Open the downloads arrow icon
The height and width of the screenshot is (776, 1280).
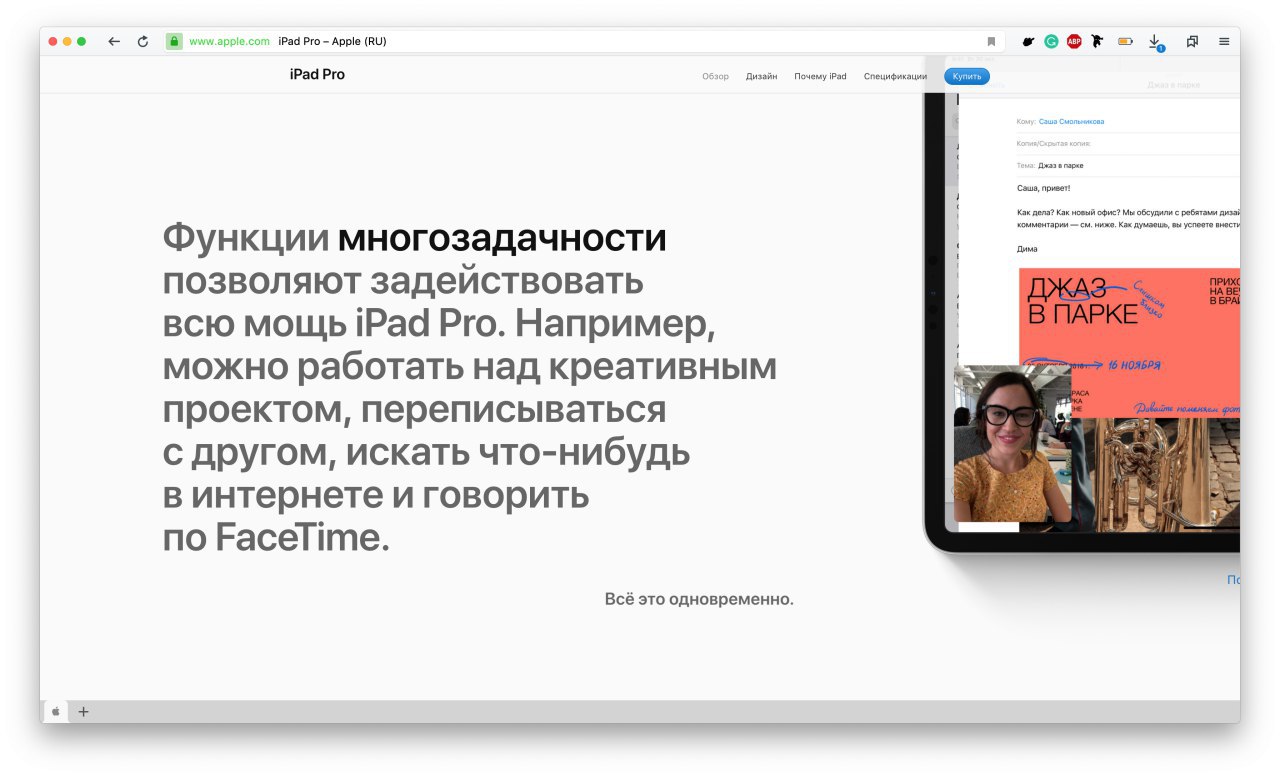[1155, 42]
